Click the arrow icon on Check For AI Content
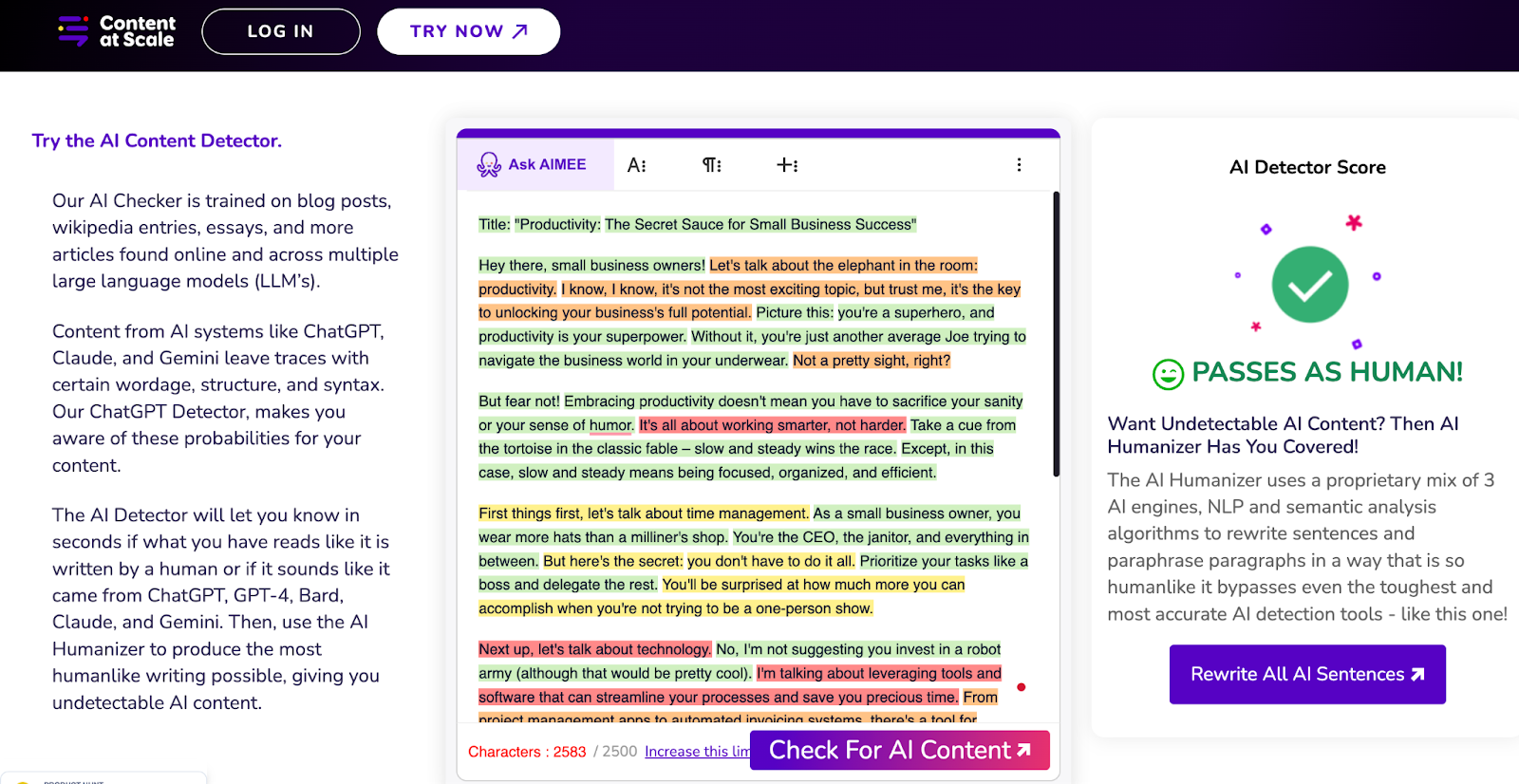This screenshot has width=1519, height=784. 1023,750
